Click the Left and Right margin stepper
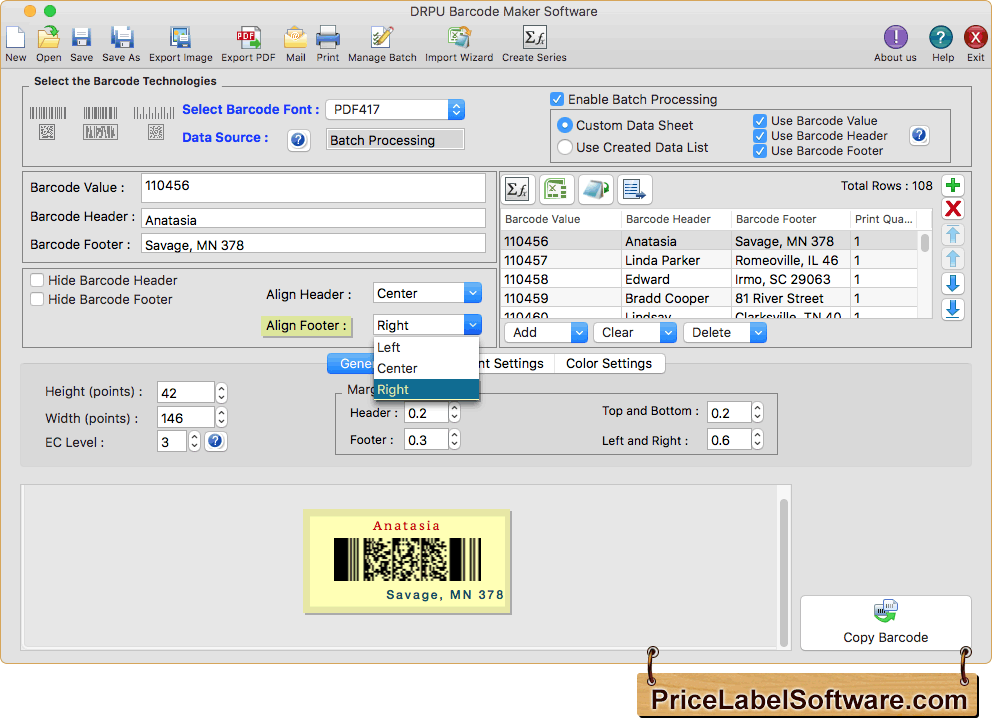Viewport: 992px width, 718px height. [x=757, y=440]
